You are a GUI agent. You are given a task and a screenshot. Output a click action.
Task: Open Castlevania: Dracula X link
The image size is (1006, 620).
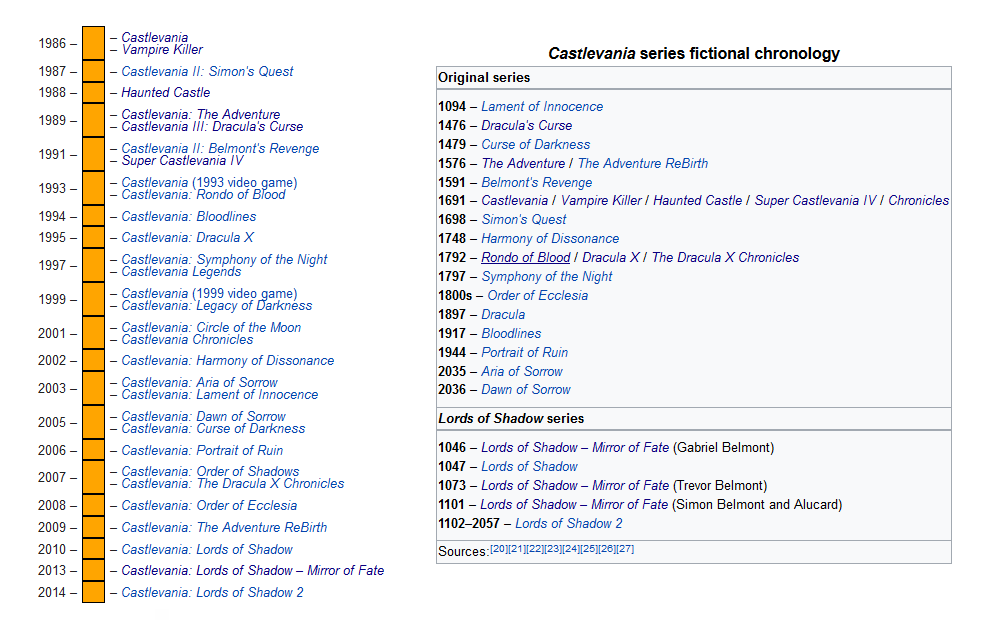pyautogui.click(x=187, y=237)
